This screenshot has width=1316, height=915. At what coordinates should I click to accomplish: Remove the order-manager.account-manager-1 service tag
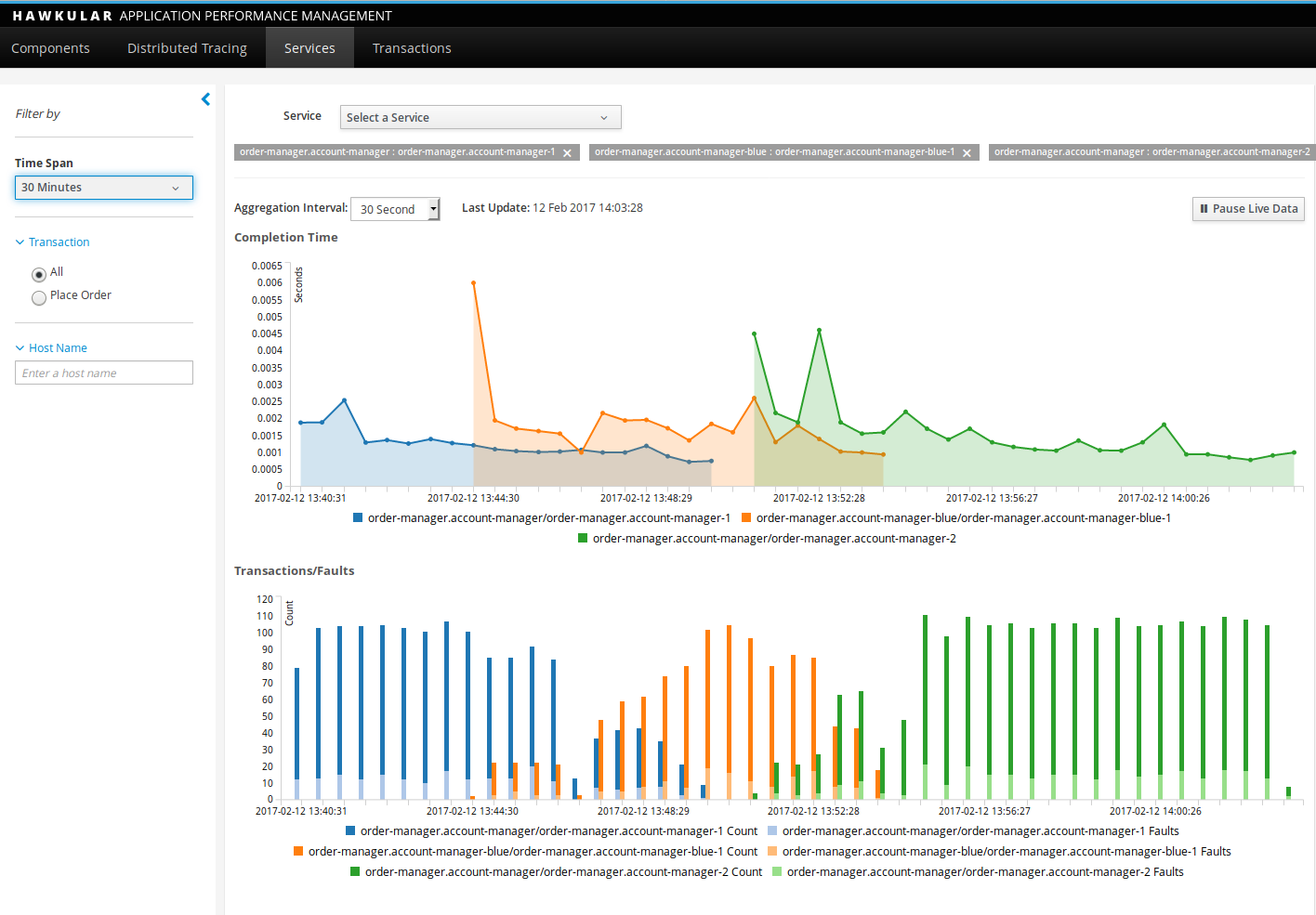[567, 153]
